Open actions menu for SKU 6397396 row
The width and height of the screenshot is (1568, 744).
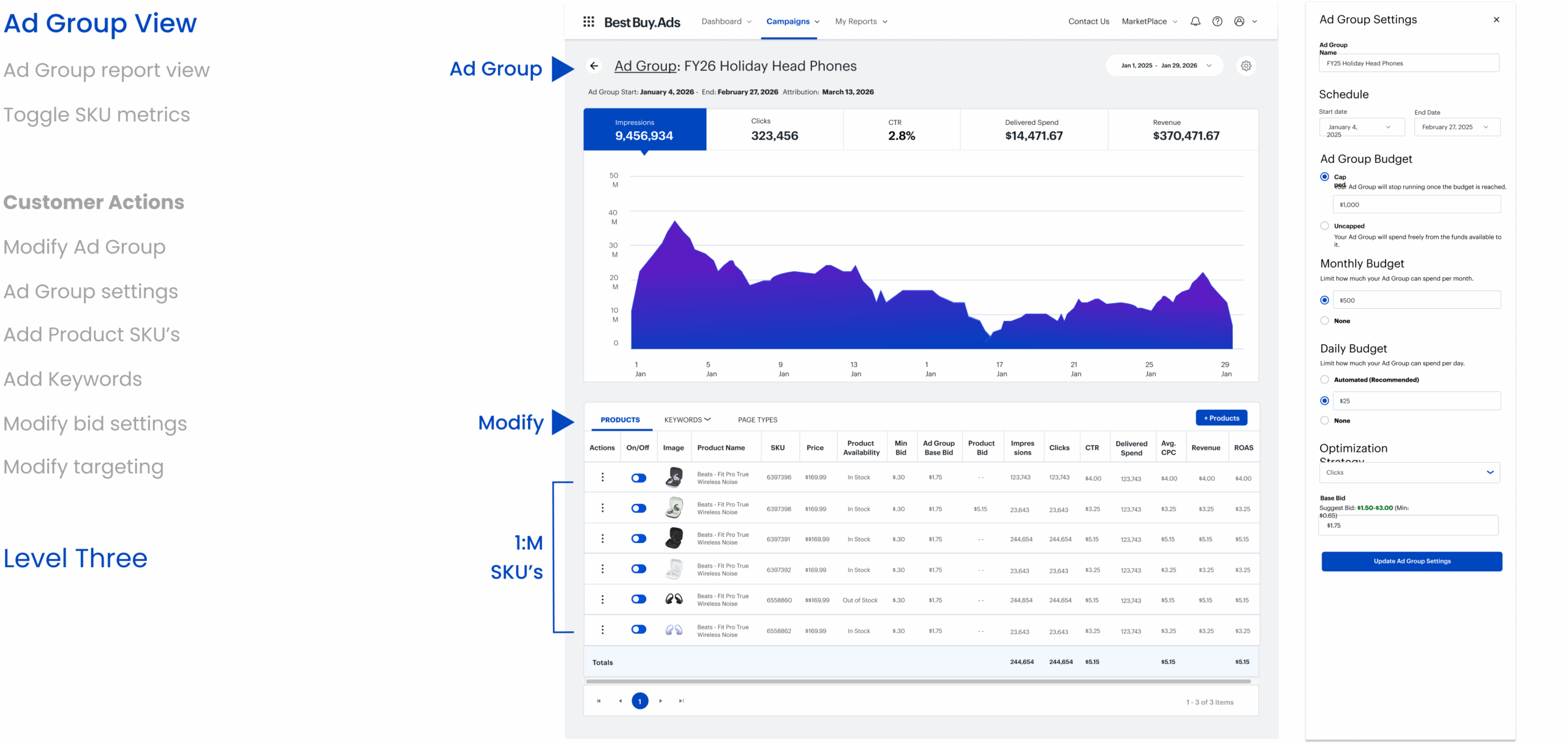602,477
